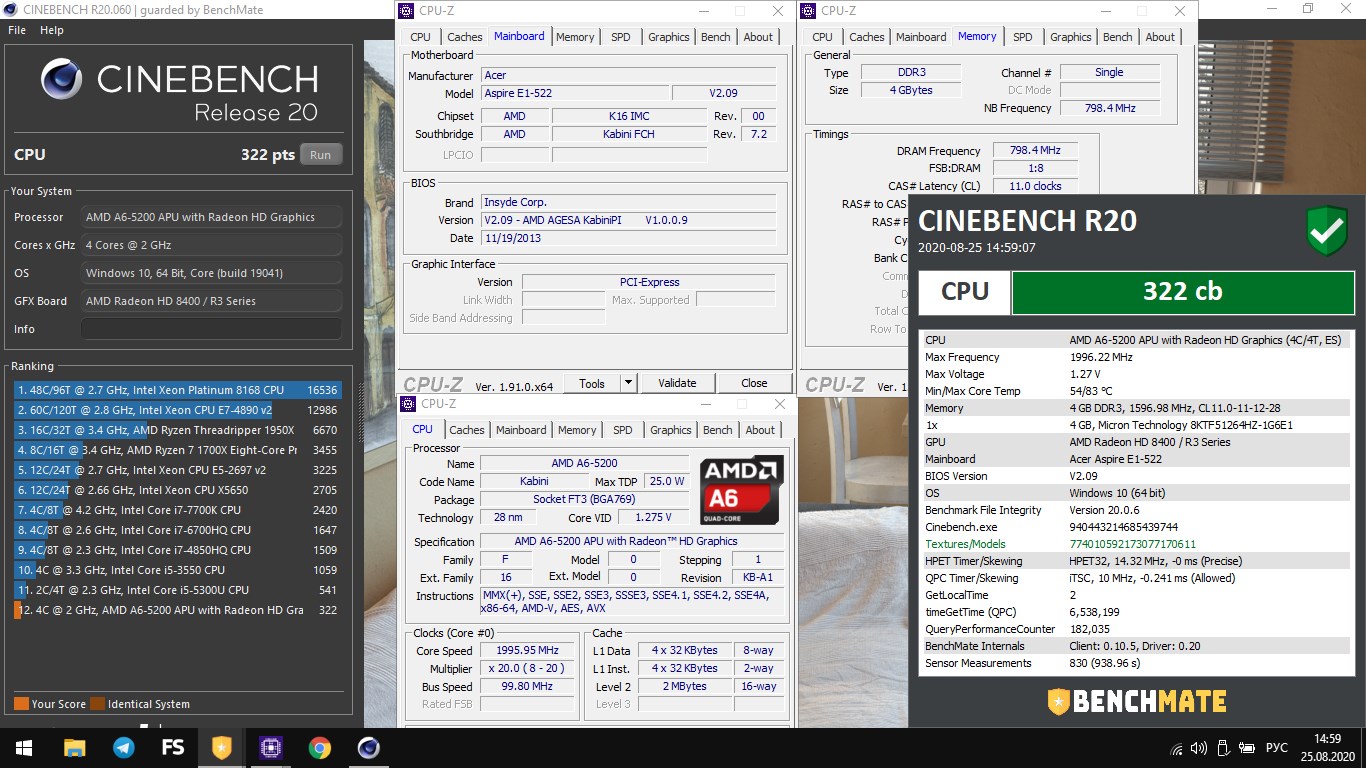Open Cinebench icon on taskbar
The height and width of the screenshot is (768, 1366).
coord(369,747)
